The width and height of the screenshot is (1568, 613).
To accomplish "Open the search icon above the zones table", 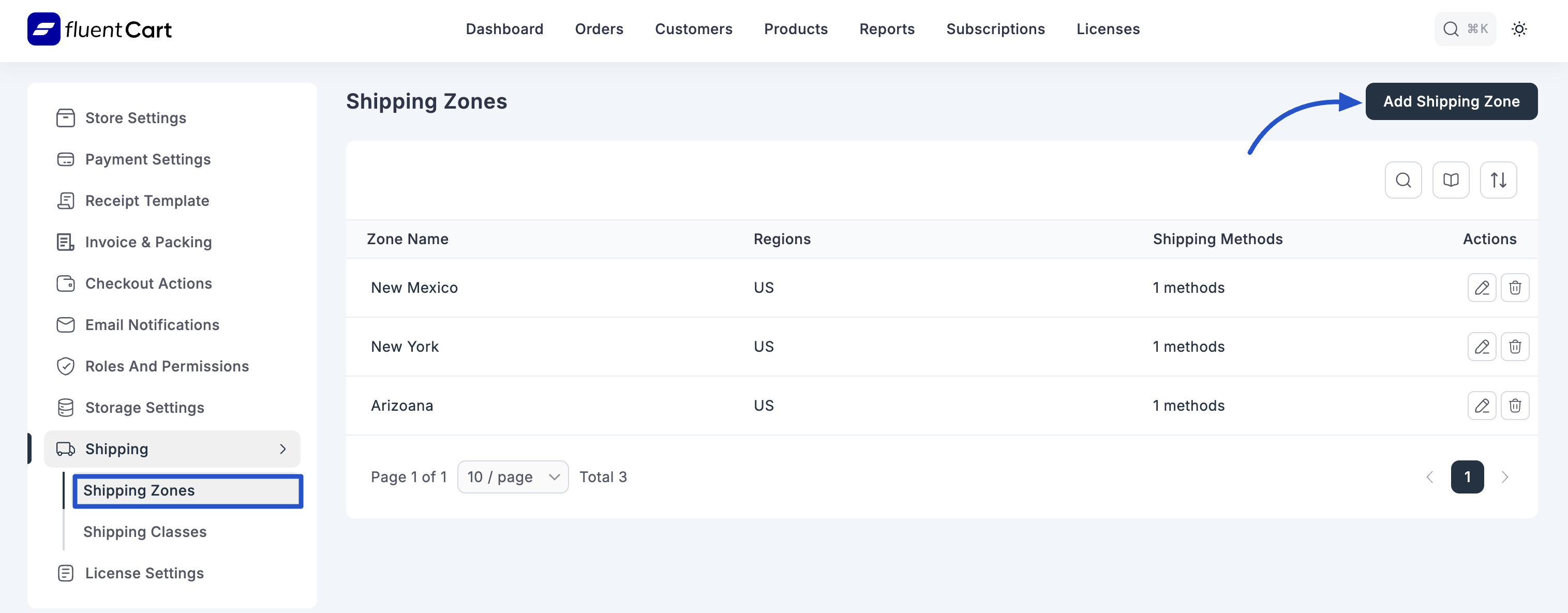I will (x=1403, y=180).
